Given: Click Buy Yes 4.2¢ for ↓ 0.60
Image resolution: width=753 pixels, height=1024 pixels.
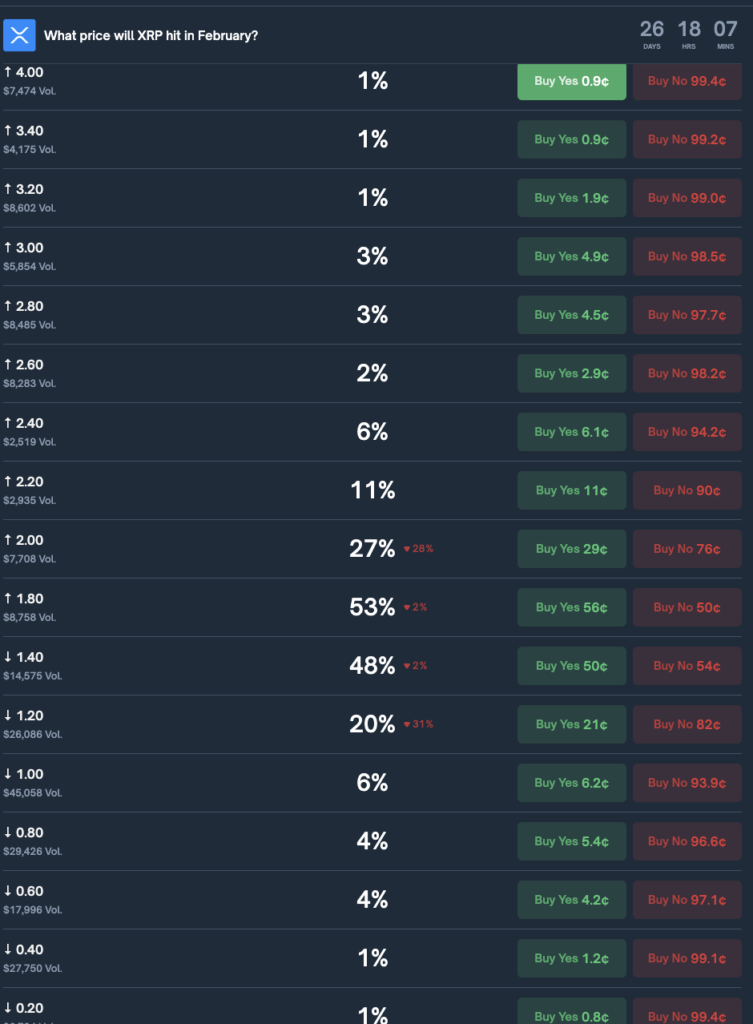Looking at the screenshot, I should tap(571, 900).
